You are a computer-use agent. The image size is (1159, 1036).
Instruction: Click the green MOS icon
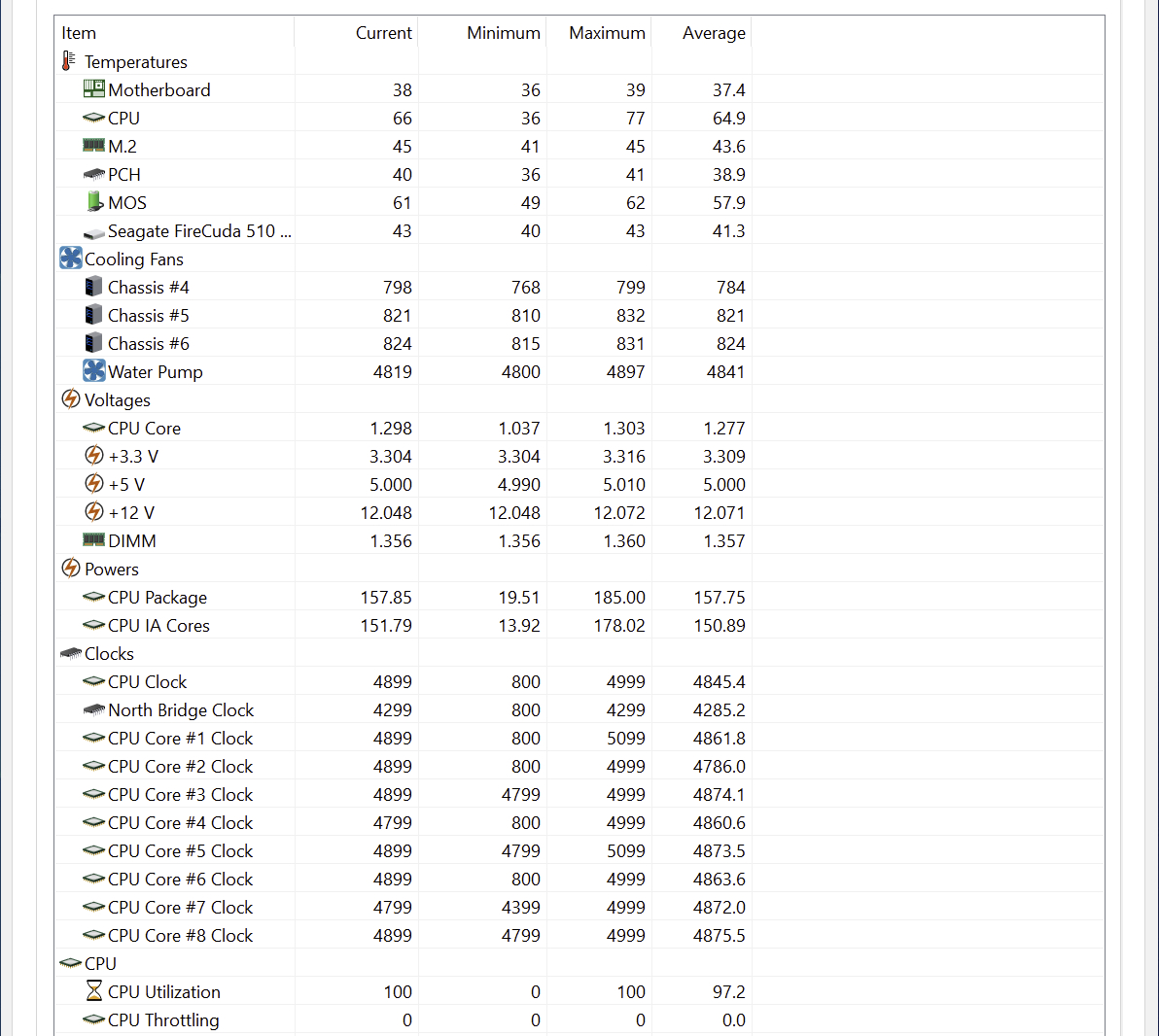[x=93, y=202]
